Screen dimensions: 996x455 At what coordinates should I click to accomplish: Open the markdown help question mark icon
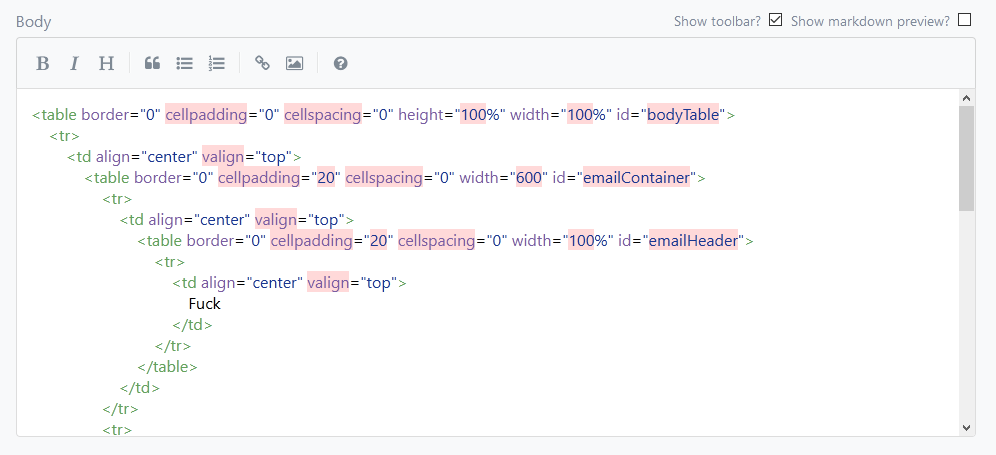point(340,64)
